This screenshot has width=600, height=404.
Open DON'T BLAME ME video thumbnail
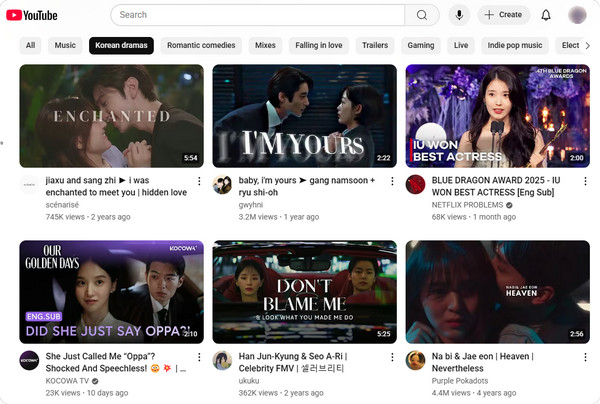point(305,292)
